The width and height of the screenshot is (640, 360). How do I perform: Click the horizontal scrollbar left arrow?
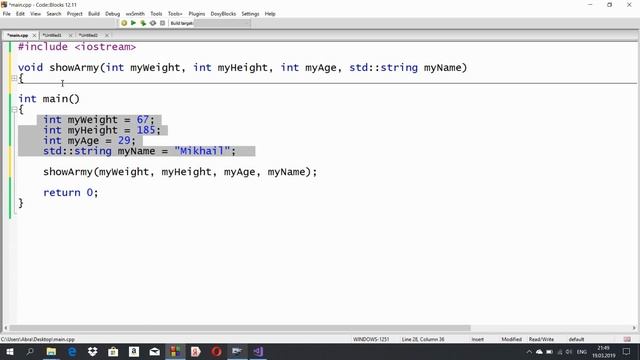pyautogui.click(x=6, y=328)
